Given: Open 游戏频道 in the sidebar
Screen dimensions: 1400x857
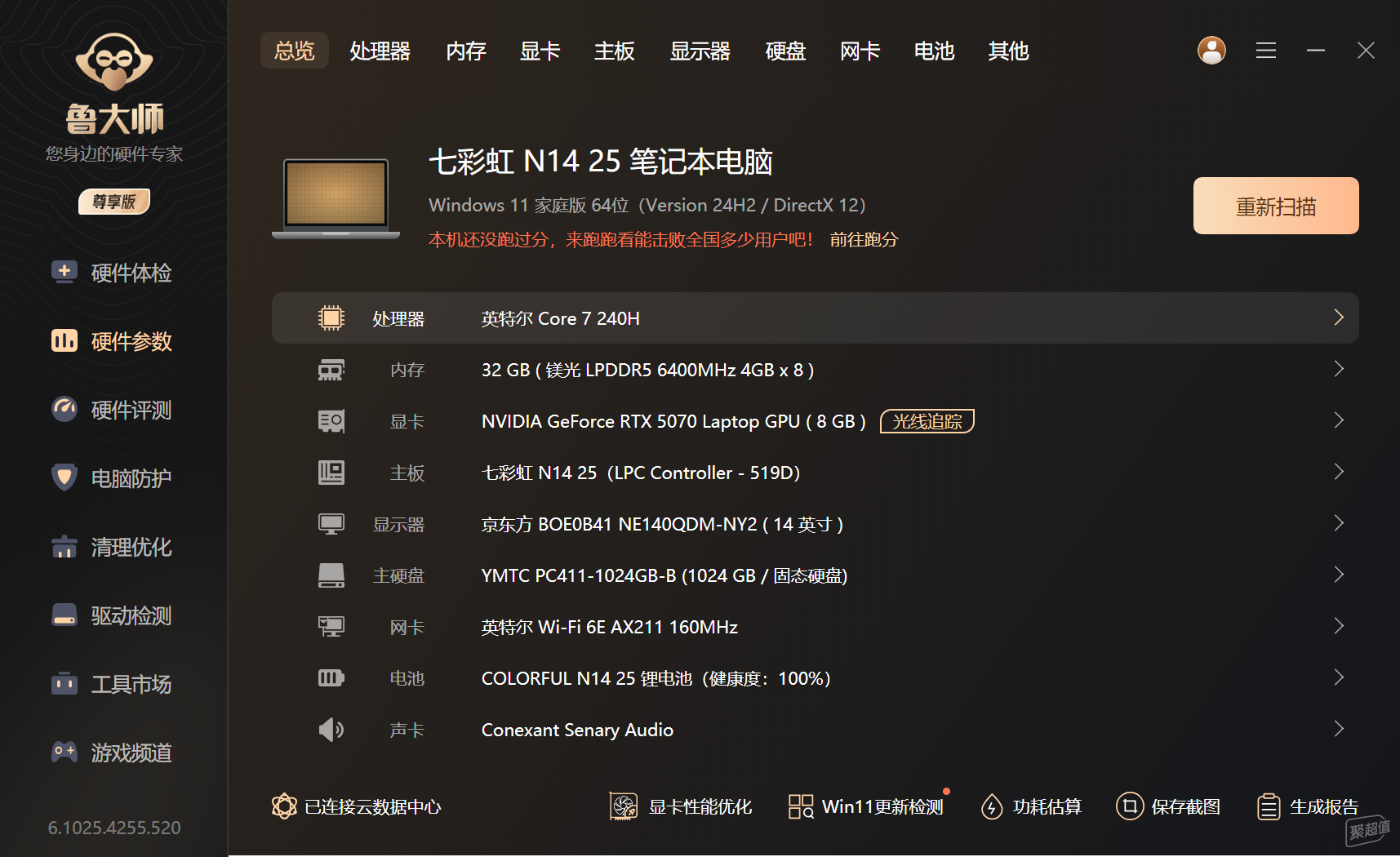Looking at the screenshot, I should tap(113, 753).
